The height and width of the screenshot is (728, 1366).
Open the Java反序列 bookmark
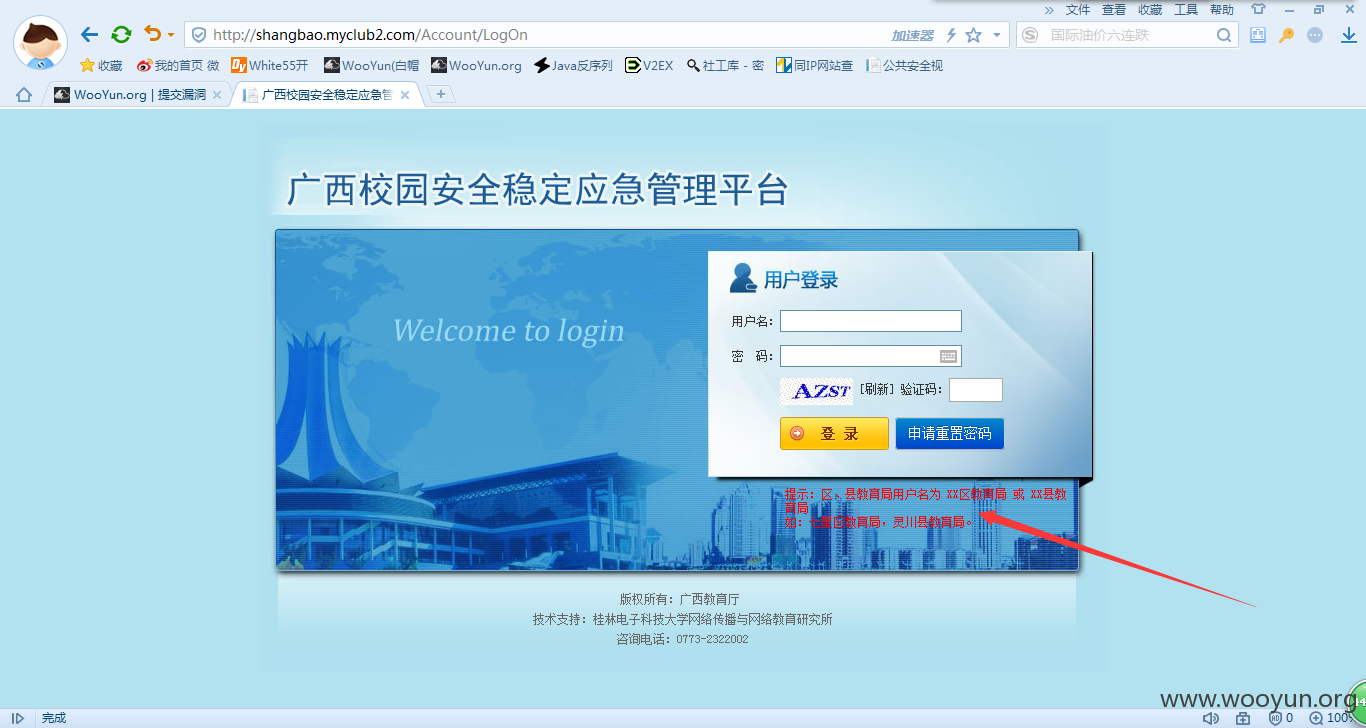[574, 66]
